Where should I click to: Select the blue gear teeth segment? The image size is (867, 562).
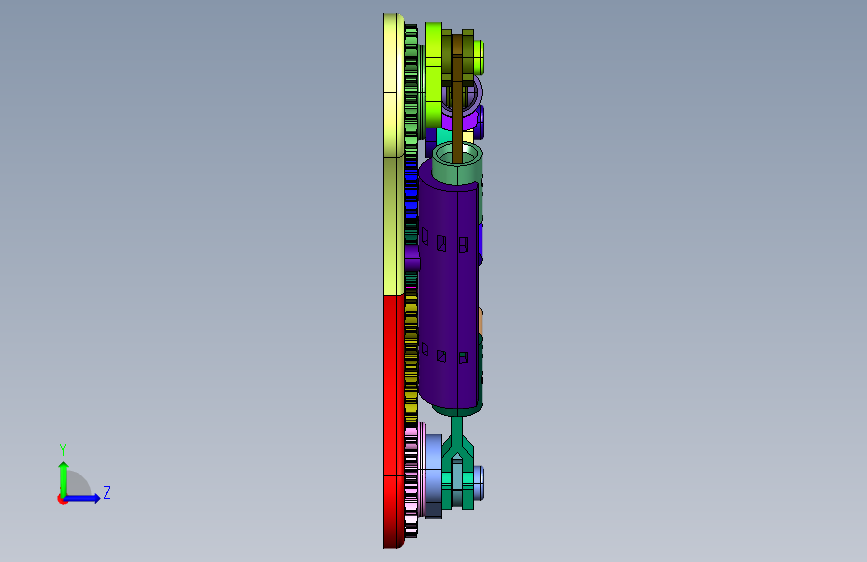pyautogui.click(x=411, y=191)
